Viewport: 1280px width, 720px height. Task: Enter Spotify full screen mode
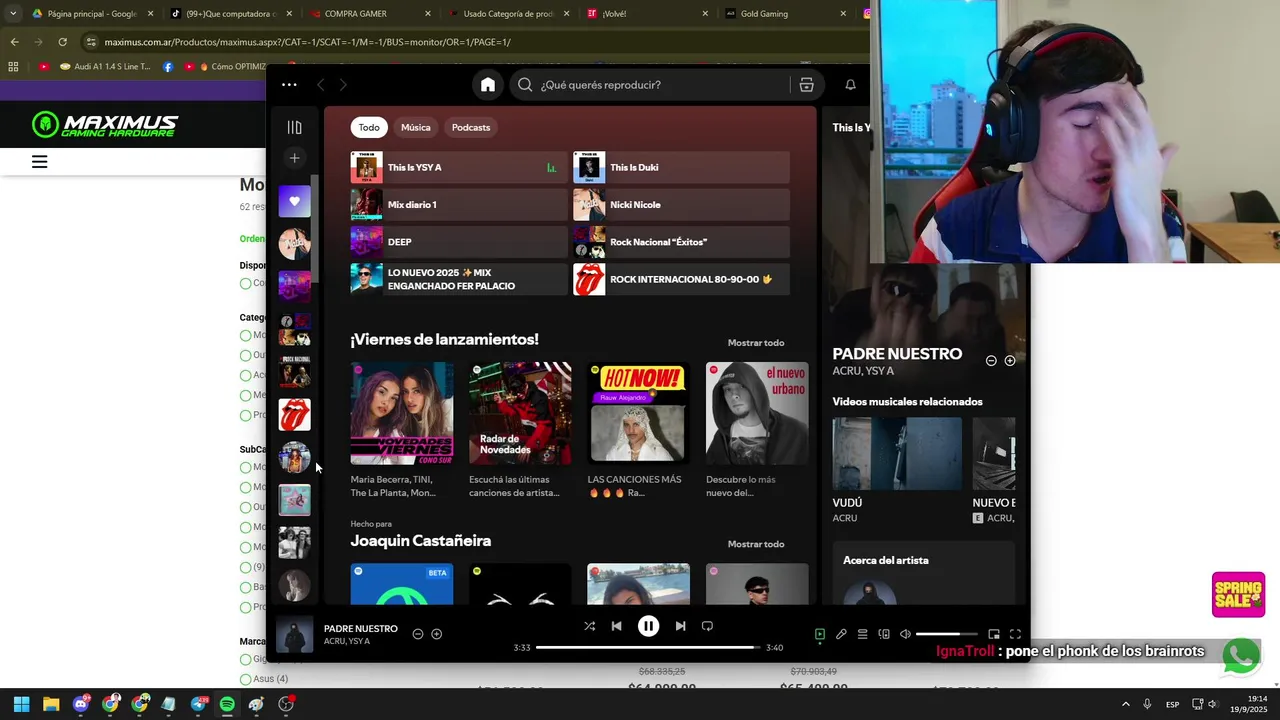pos(1015,634)
